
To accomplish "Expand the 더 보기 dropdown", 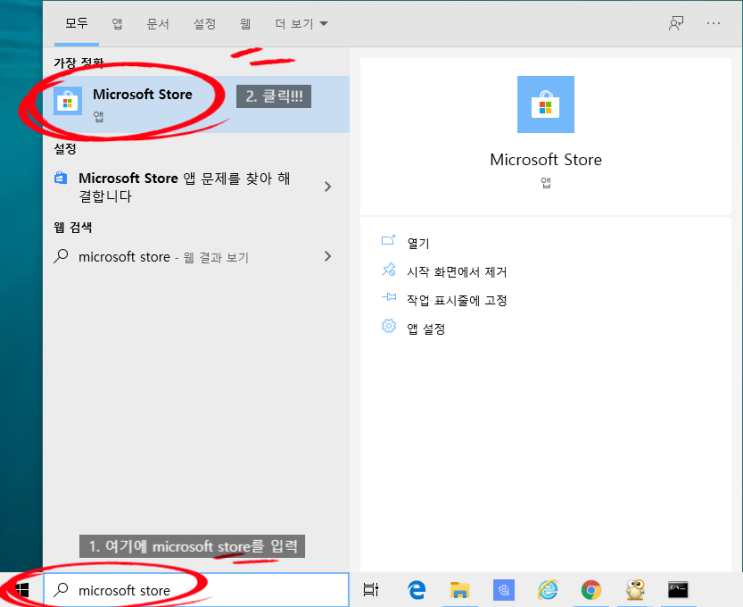I will (x=301, y=23).
